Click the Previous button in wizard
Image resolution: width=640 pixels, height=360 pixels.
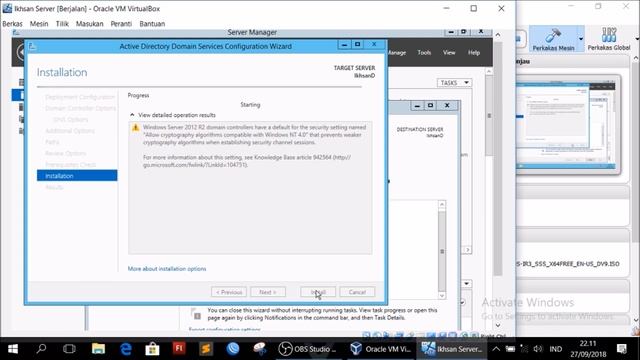229,292
